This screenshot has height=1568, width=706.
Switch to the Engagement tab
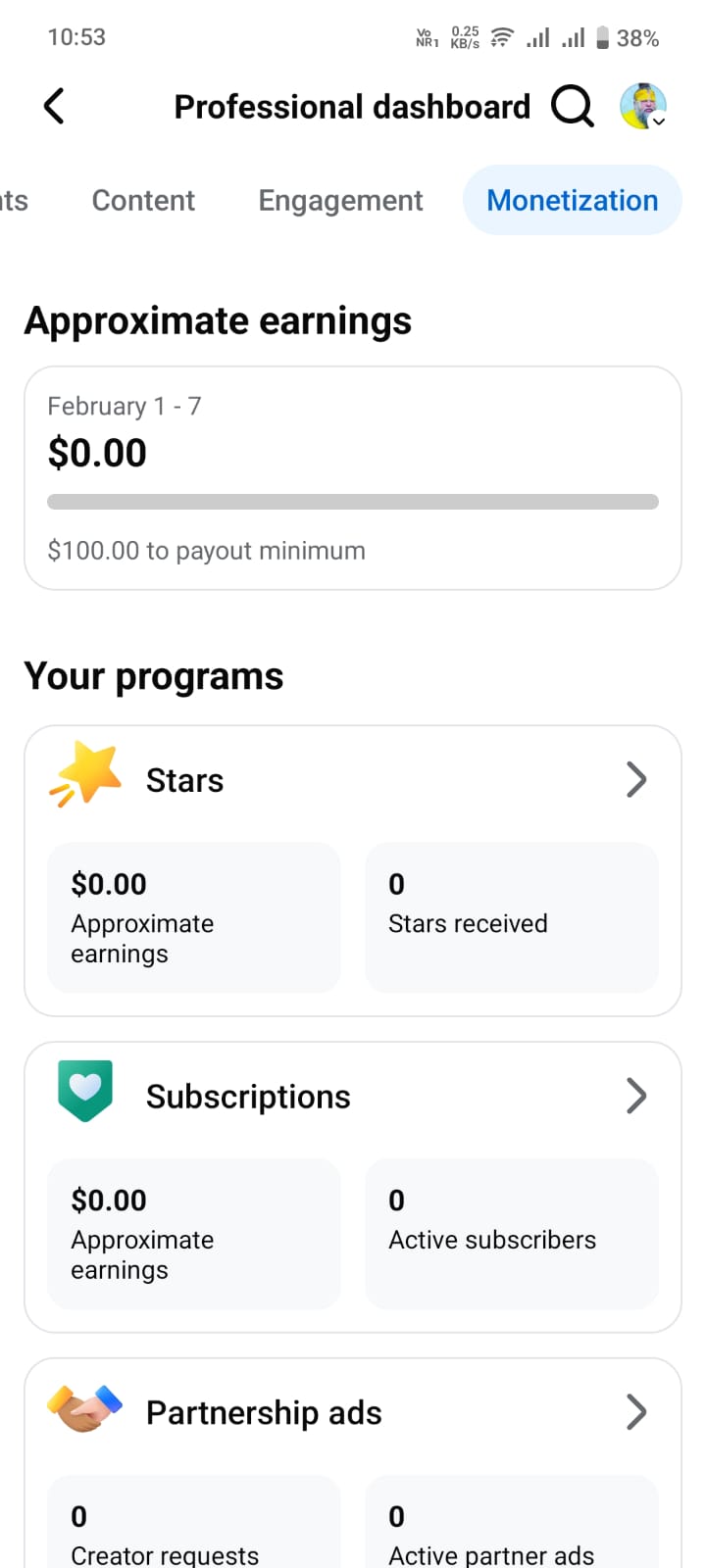[340, 200]
